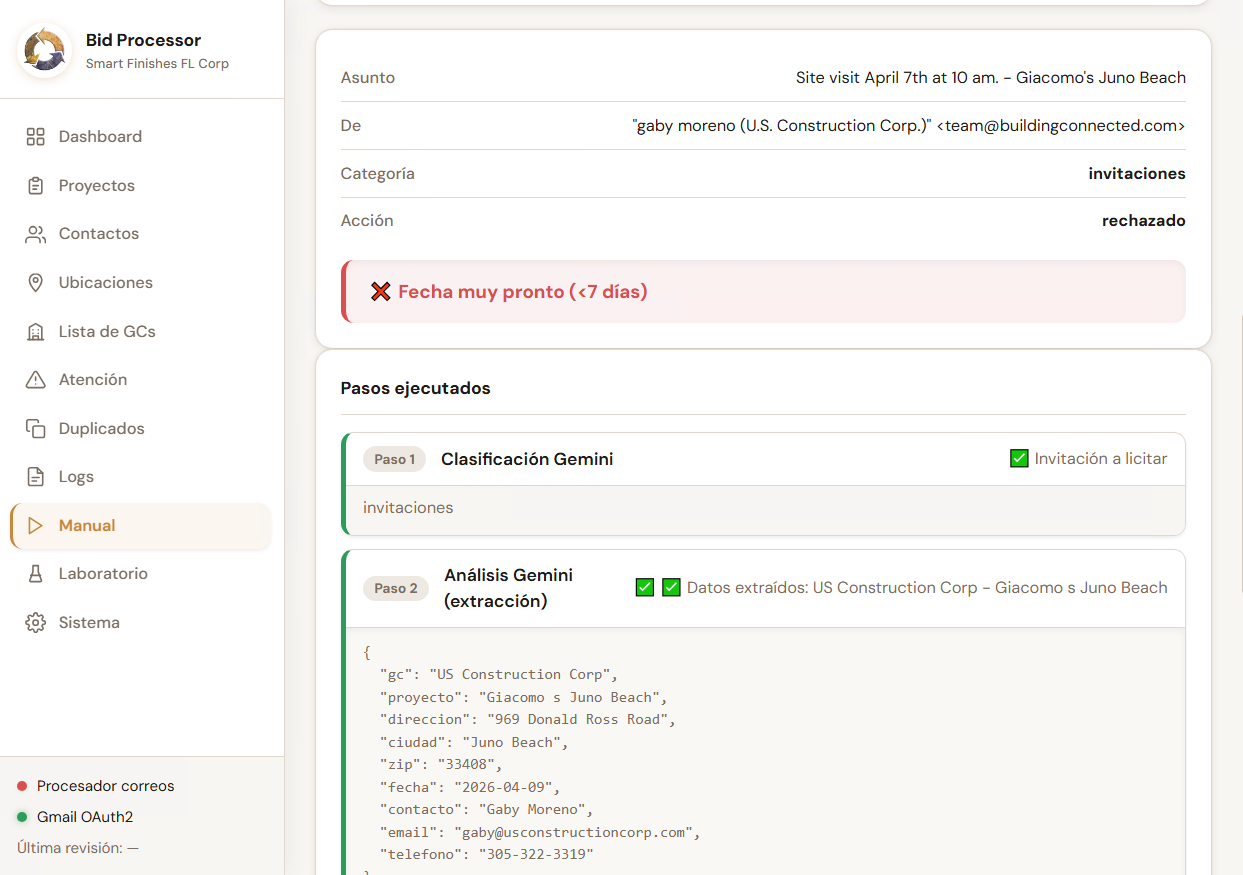Open Ubicaciones via the map pin icon
Image resolution: width=1243 pixels, height=875 pixels.
coord(35,282)
